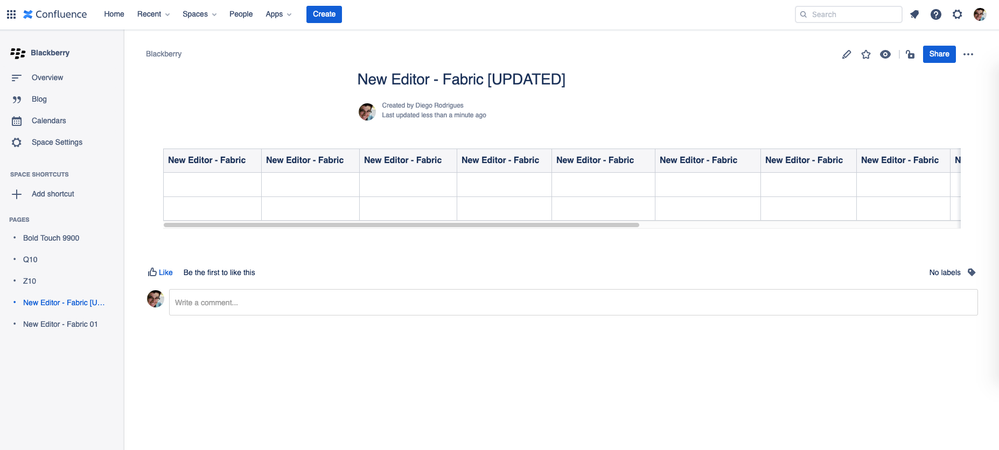Click Add shortcut link
Screen dimensions: 999x450
click(53, 194)
